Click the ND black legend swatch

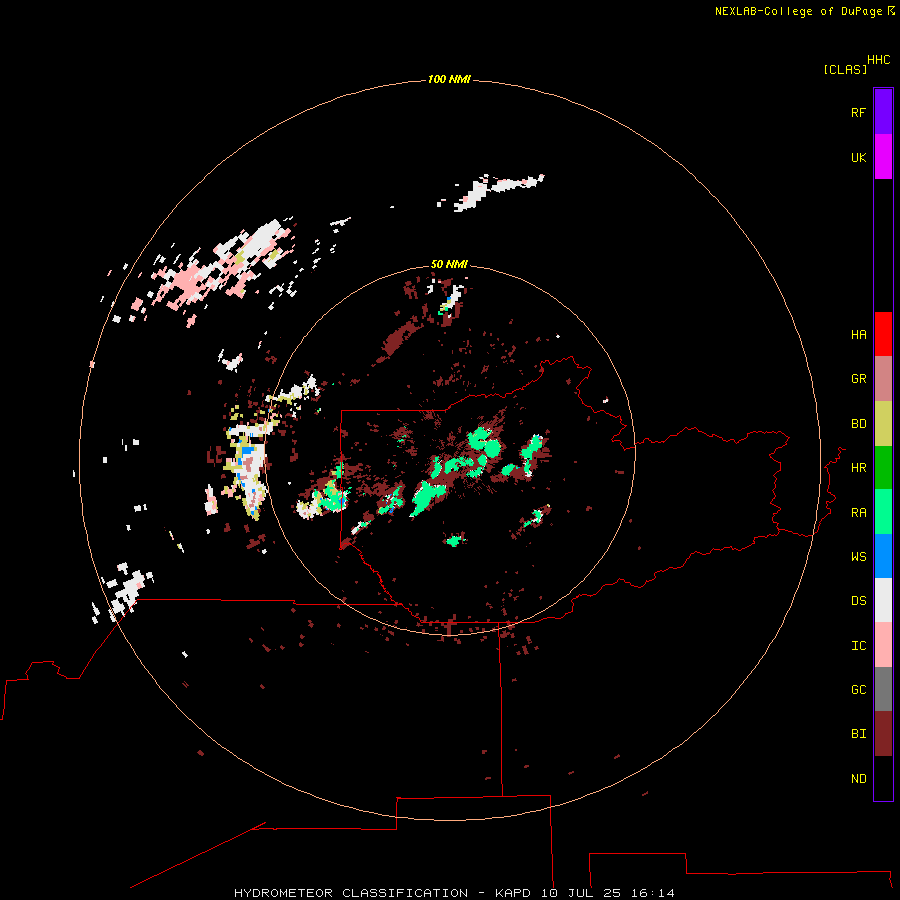883,778
